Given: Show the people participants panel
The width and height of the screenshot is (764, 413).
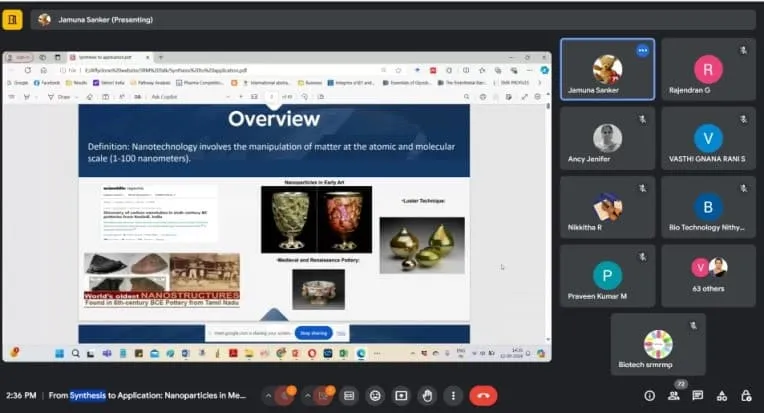Looking at the screenshot, I should point(674,396).
